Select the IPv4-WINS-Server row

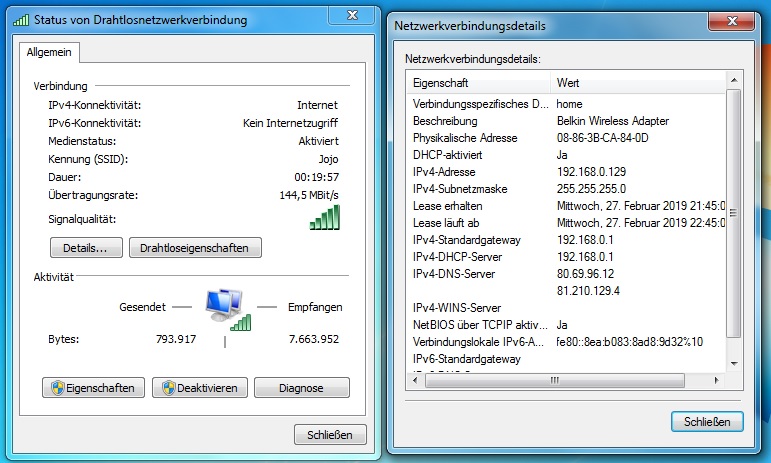tap(566, 308)
